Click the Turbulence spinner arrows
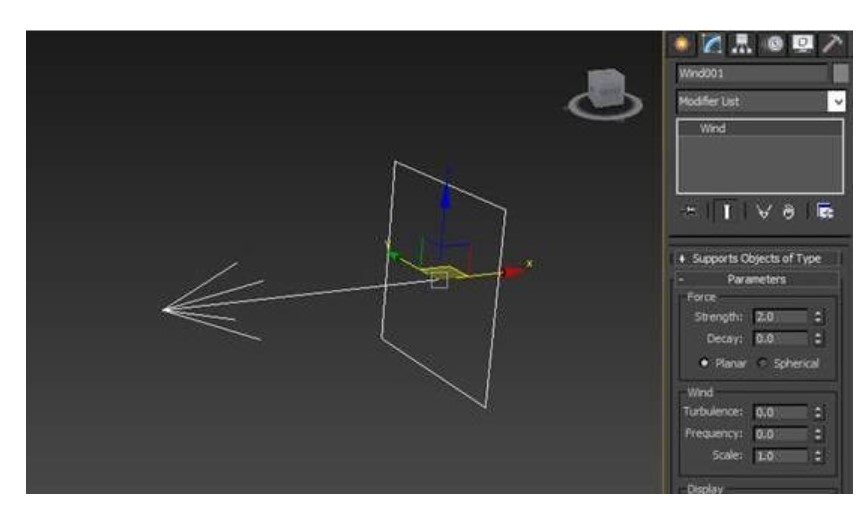Viewport: 867px width, 508px height. (x=818, y=412)
